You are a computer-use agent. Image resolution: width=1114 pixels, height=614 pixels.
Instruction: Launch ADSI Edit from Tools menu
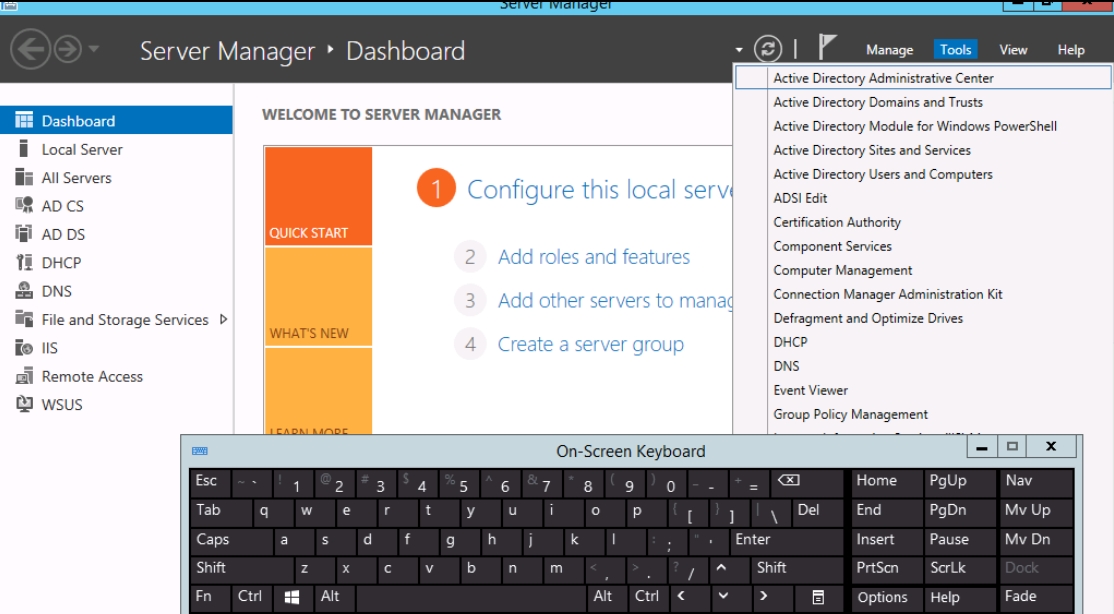923,198
